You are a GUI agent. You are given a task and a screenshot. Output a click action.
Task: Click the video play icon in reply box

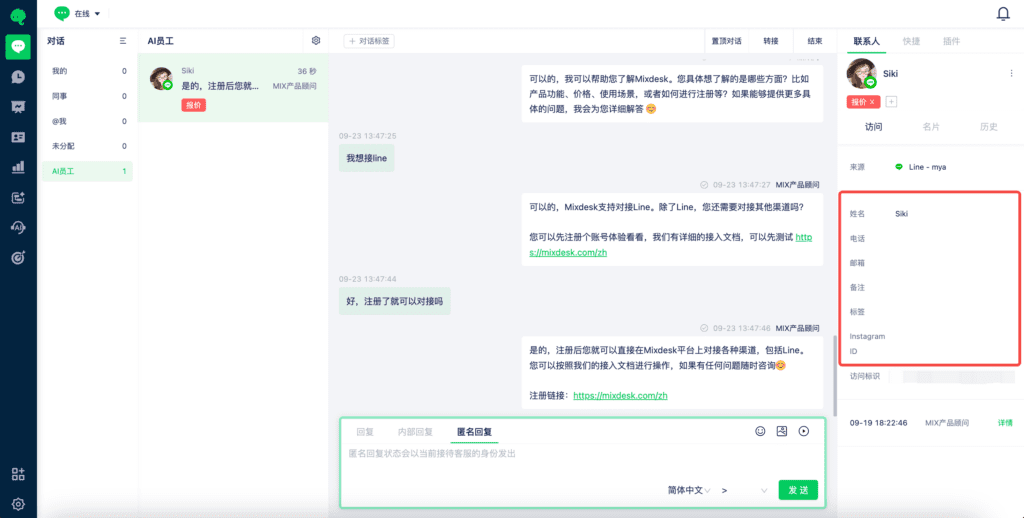(804, 431)
